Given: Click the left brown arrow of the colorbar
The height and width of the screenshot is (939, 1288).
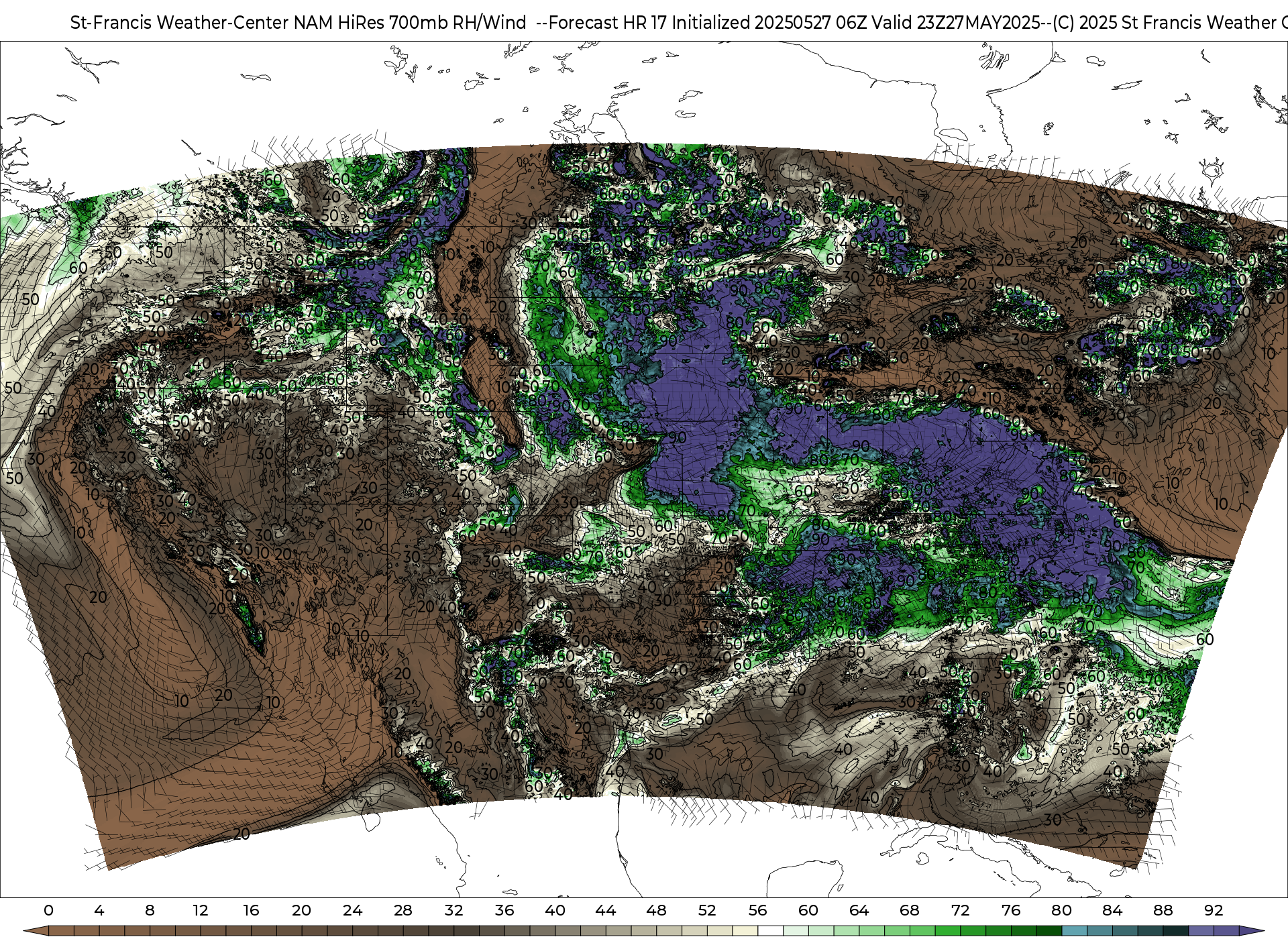Looking at the screenshot, I should 37,931.
